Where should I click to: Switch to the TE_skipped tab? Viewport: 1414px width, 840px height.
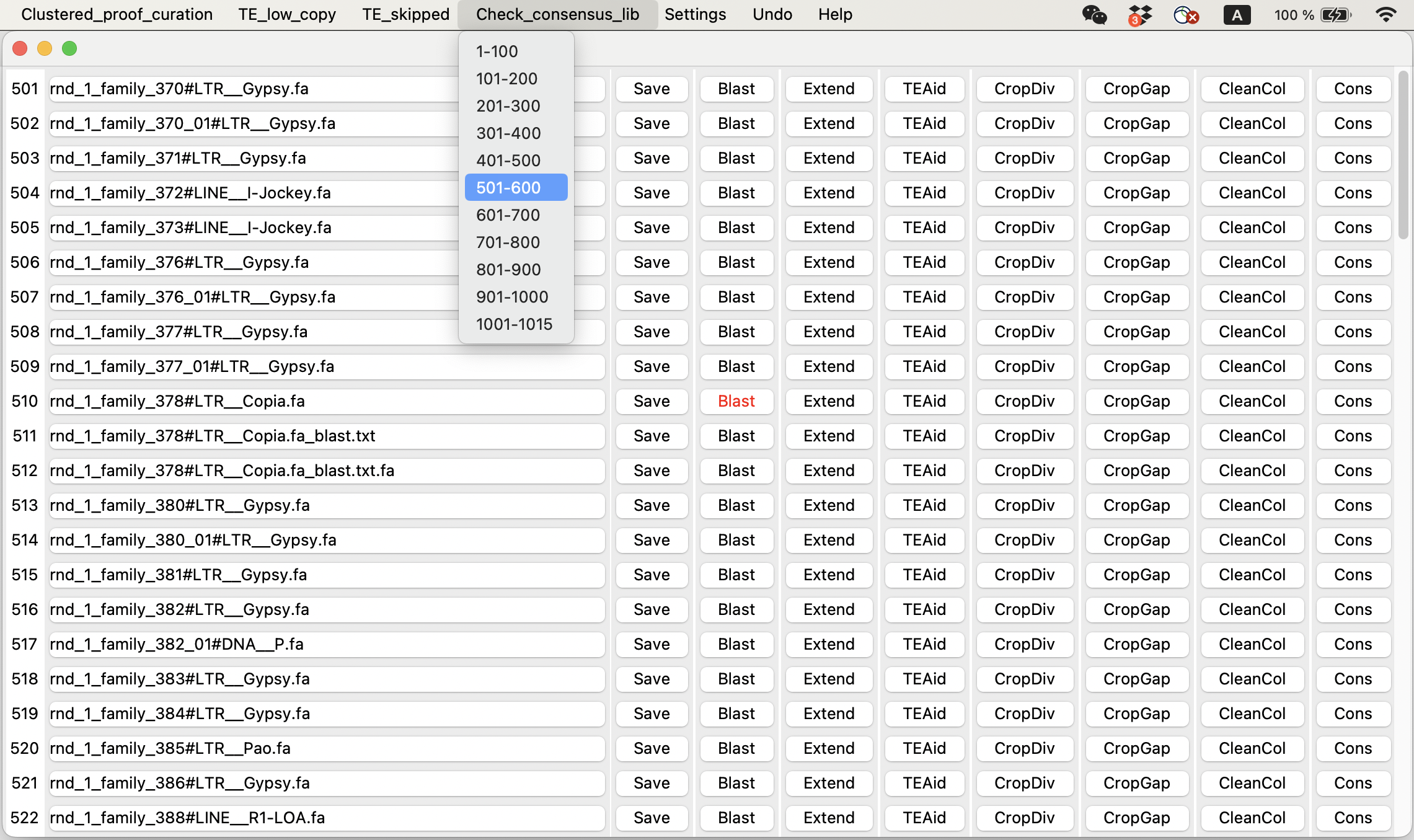(404, 14)
